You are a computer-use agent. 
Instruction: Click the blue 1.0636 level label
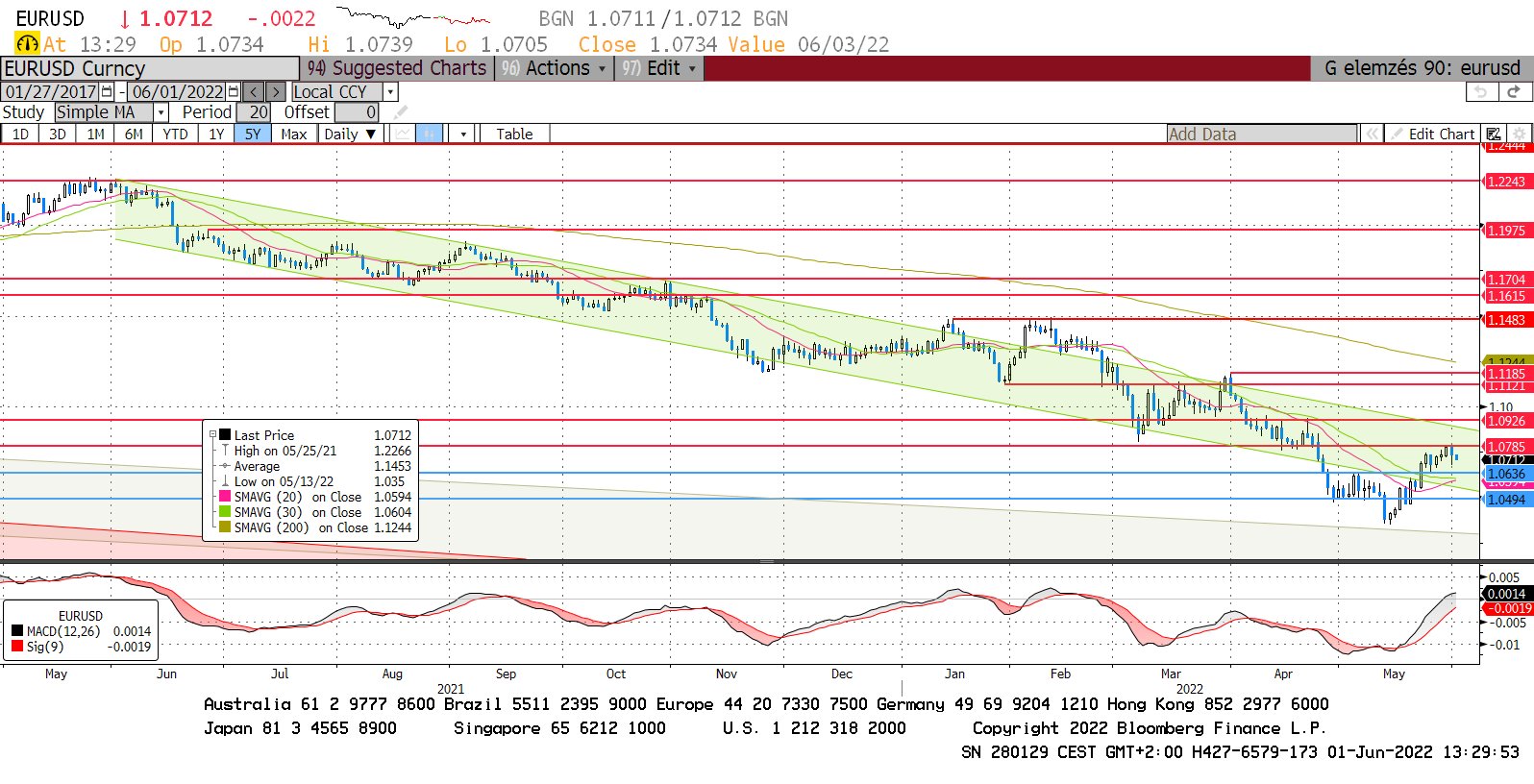1506,474
